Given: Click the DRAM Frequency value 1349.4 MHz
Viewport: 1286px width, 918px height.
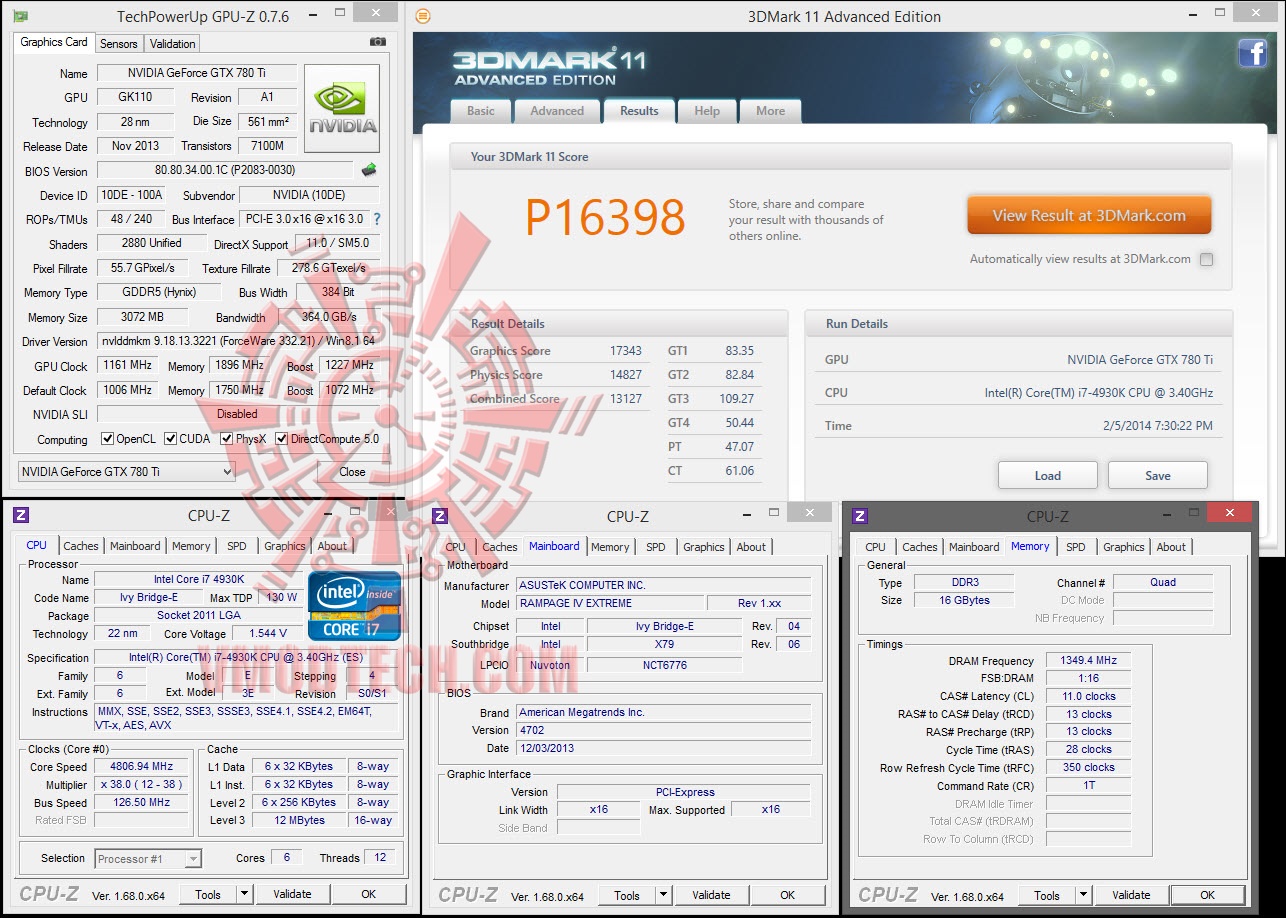Looking at the screenshot, I should click(x=1088, y=661).
